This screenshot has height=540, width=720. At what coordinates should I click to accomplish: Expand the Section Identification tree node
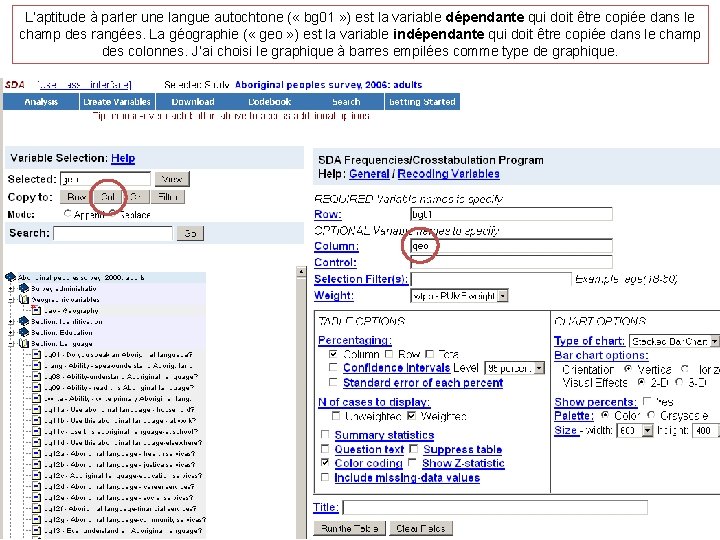(11, 321)
